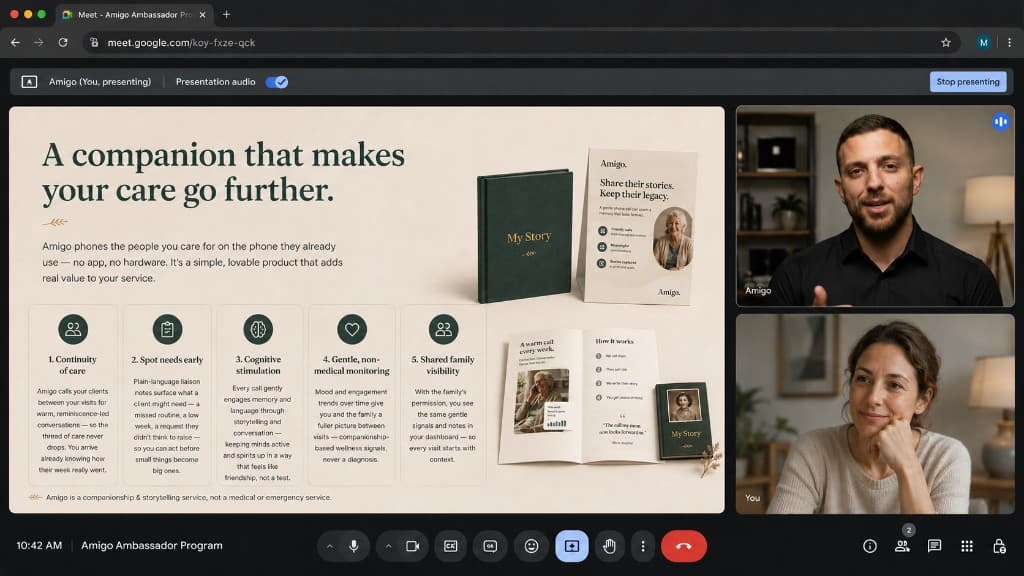The image size is (1024, 576).
Task: Click Stop presenting
Action: click(968, 82)
